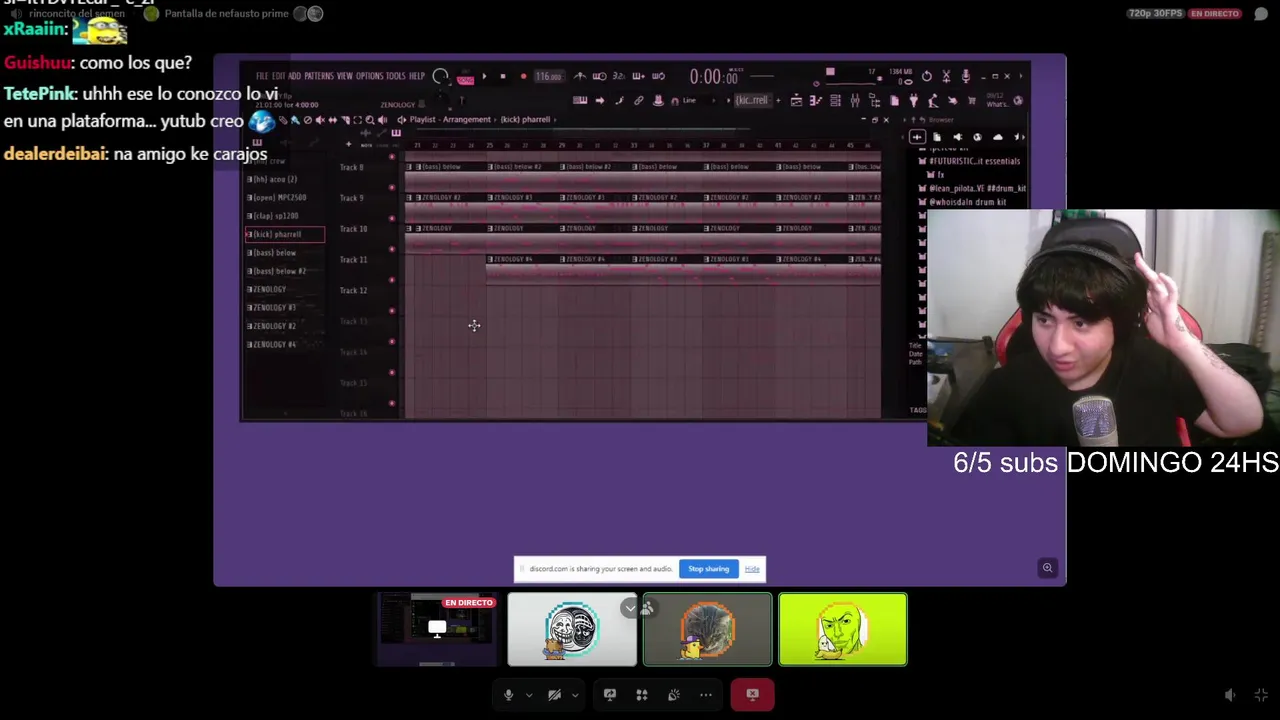Open the FILE menu in FL Studio
The width and height of the screenshot is (1280, 720).
point(262,76)
